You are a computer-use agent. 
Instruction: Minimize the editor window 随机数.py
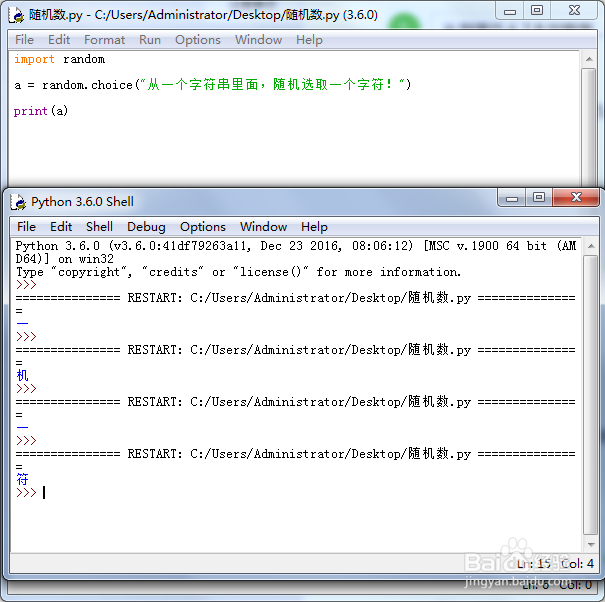click(510, 11)
